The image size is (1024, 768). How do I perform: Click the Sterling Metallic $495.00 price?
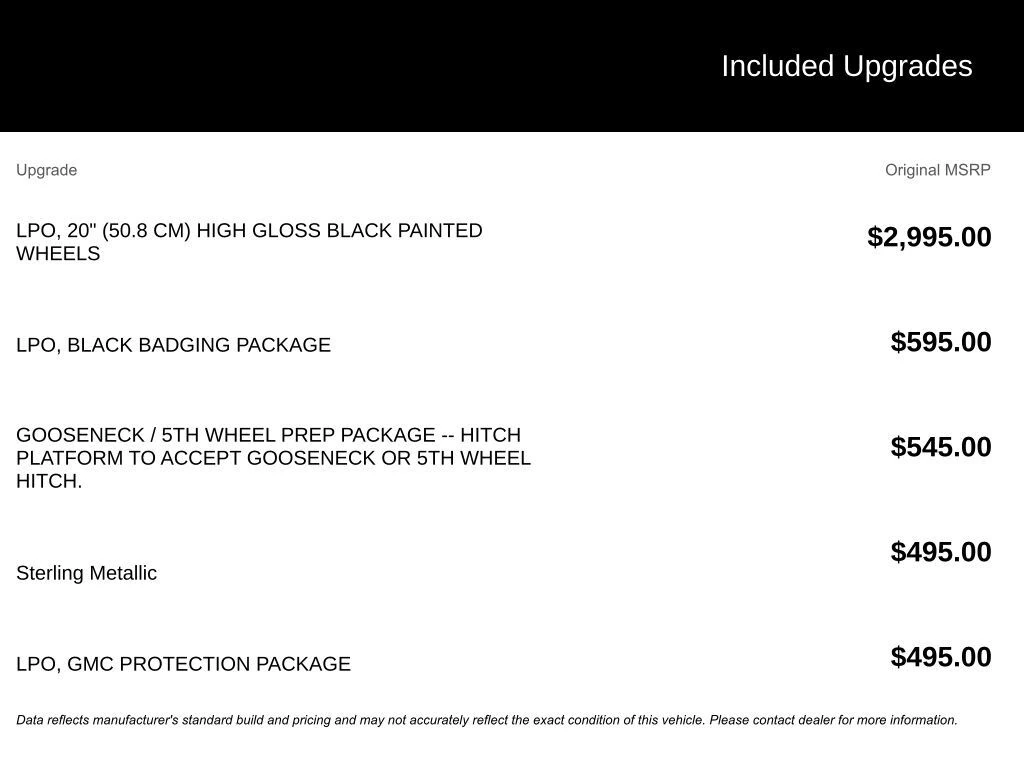point(940,552)
